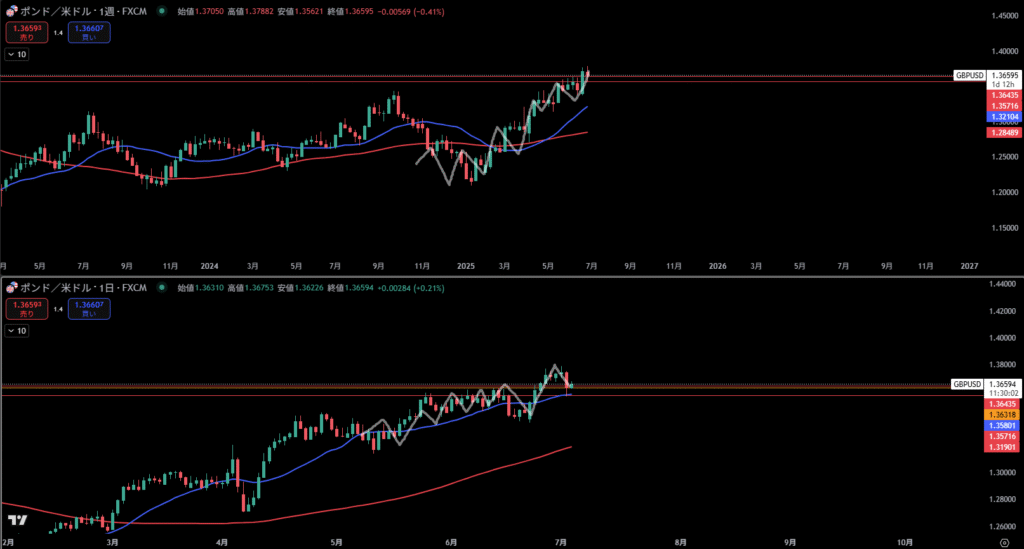Image resolution: width=1024 pixels, height=549 pixels.
Task: Click the -0.00569 (-0.41%) change on weekly chart
Action: 411,12
